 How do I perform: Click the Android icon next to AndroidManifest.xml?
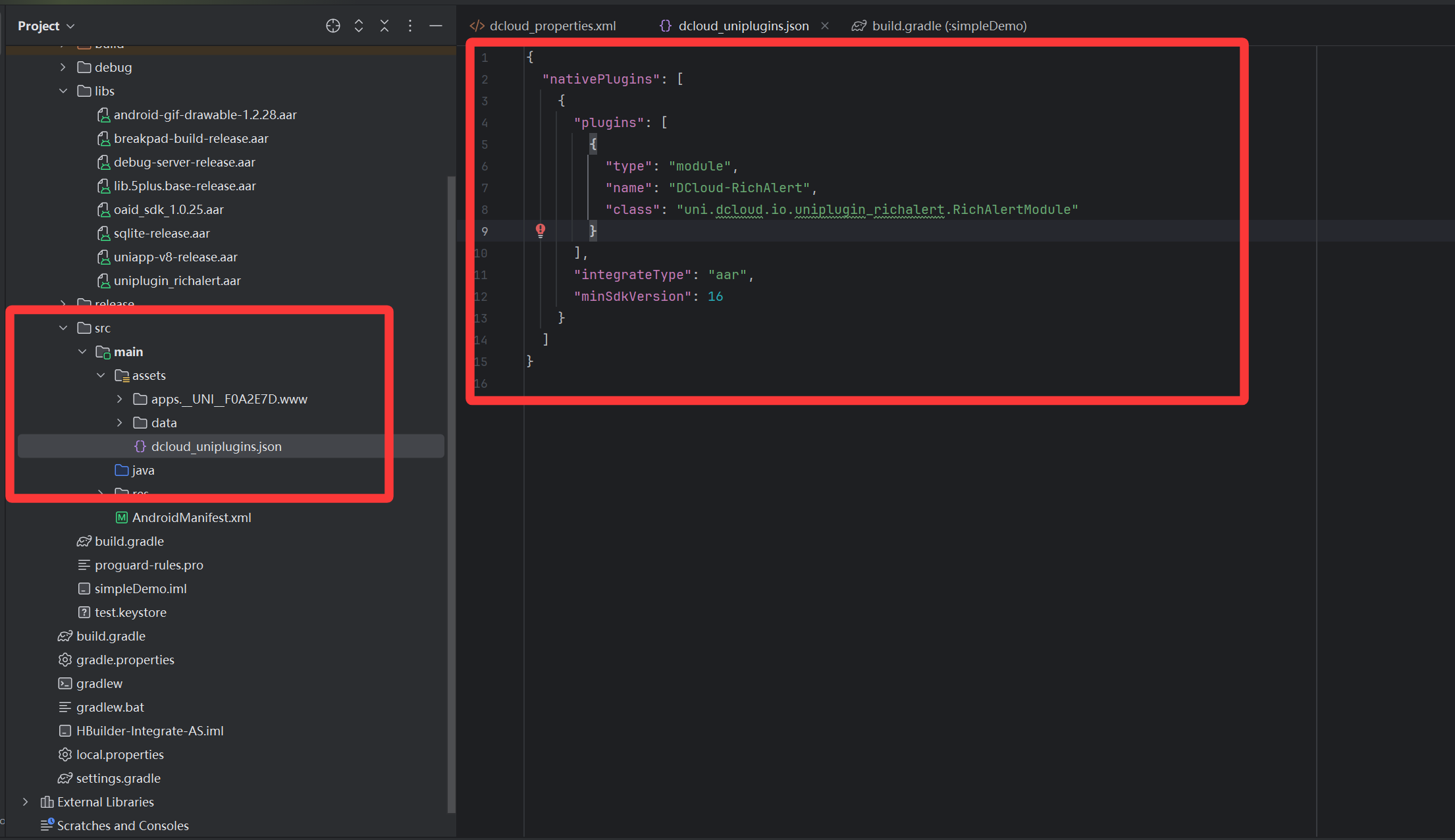tap(121, 517)
